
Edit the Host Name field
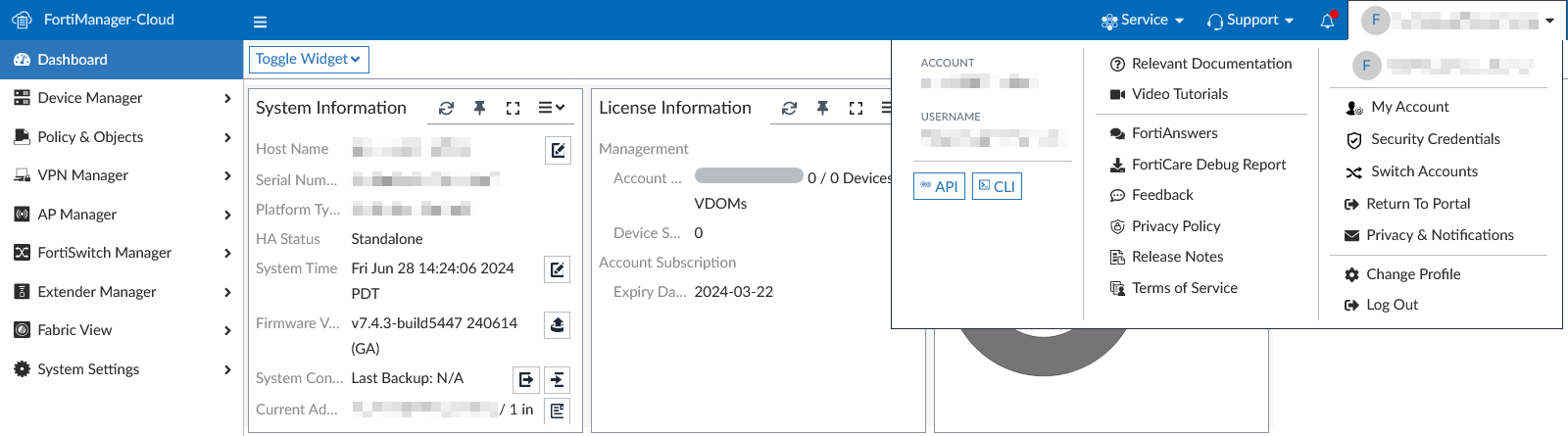coord(558,150)
